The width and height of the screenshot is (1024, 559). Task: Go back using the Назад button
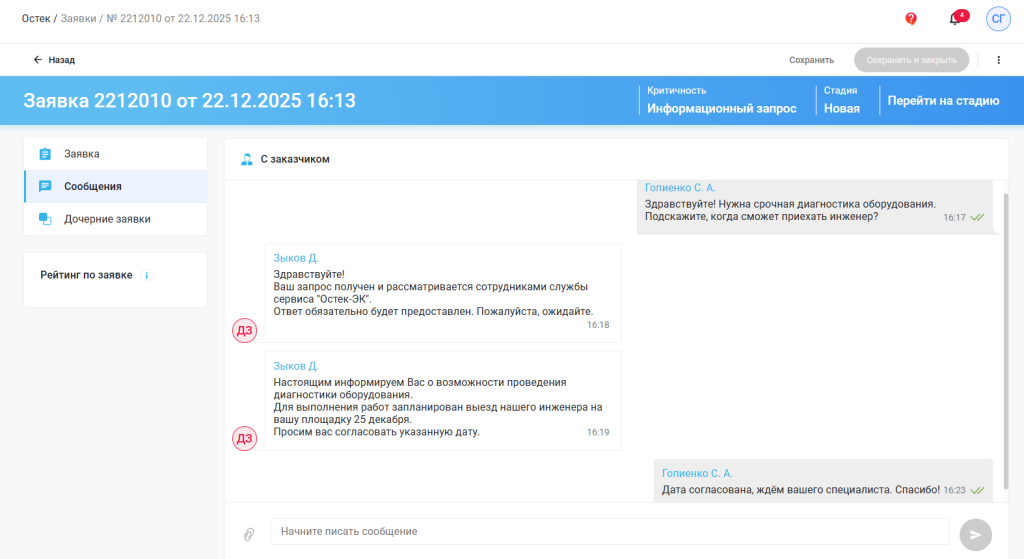54,60
